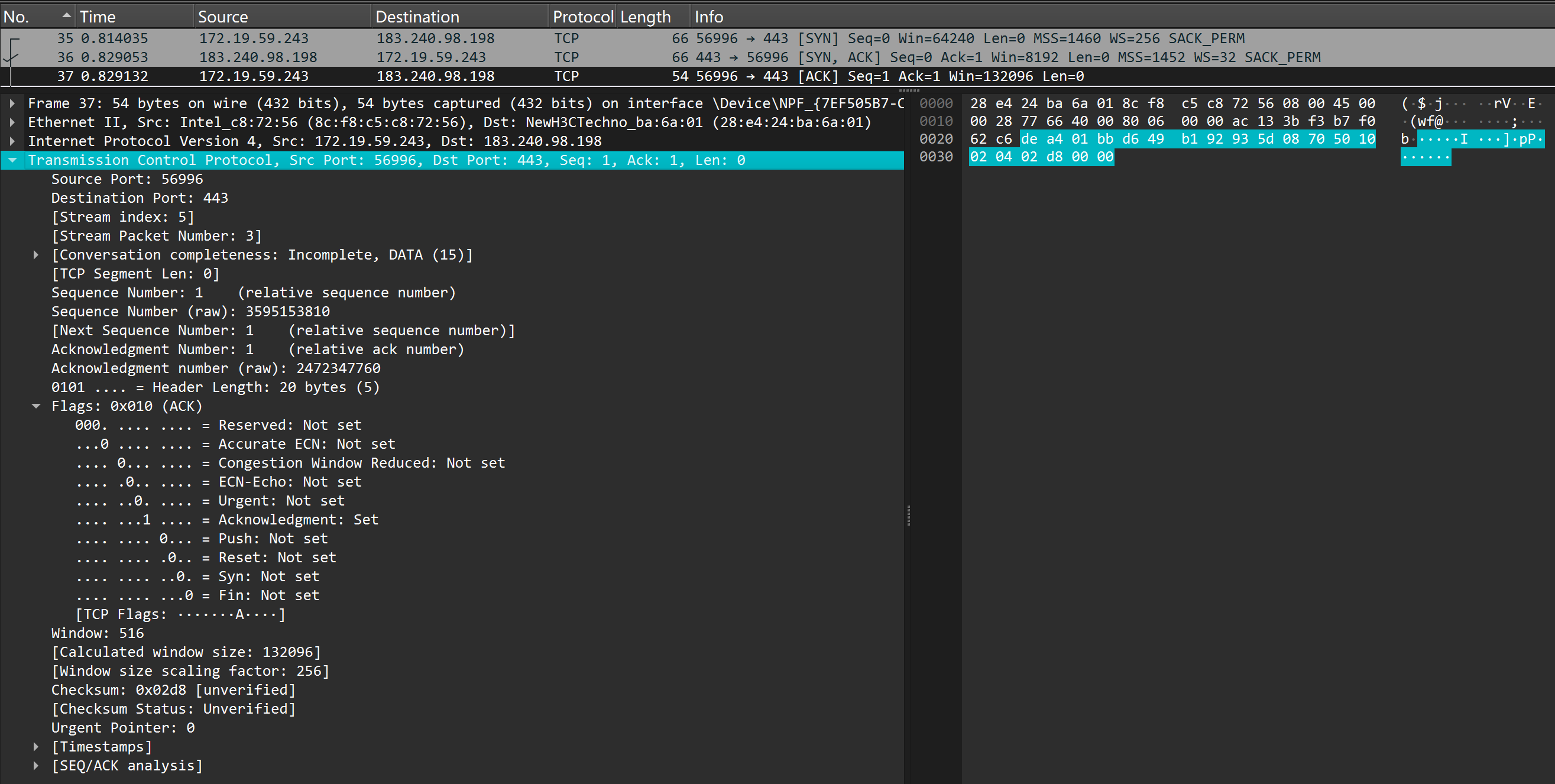The image size is (1555, 784).
Task: Expand the Frame 37 tree row
Action: [x=12, y=103]
